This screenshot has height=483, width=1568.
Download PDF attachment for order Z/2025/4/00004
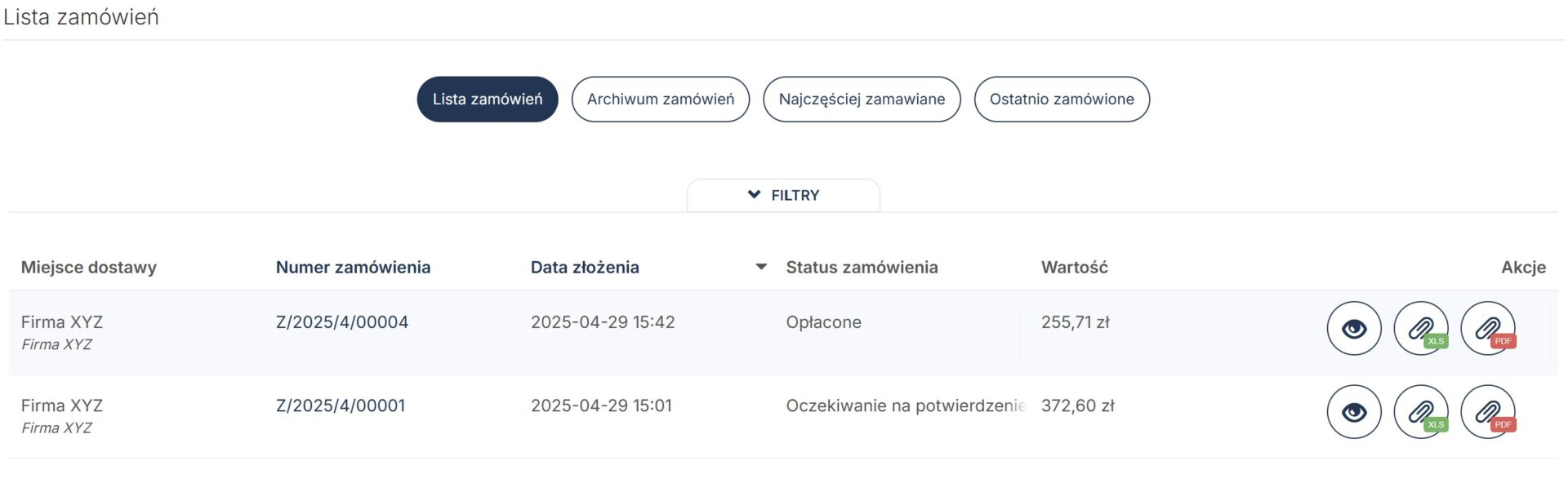point(1488,329)
